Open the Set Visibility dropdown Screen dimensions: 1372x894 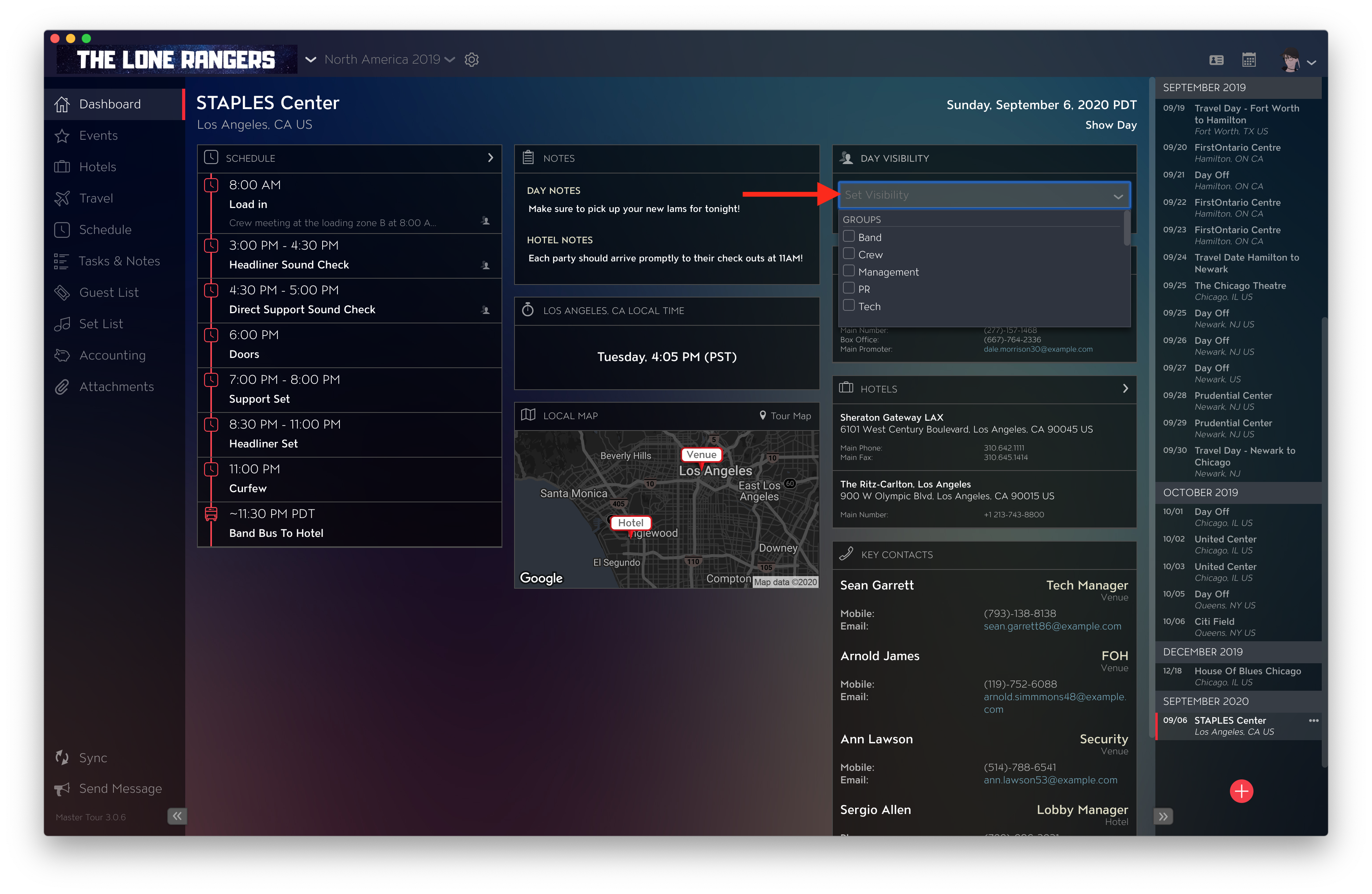click(x=984, y=195)
